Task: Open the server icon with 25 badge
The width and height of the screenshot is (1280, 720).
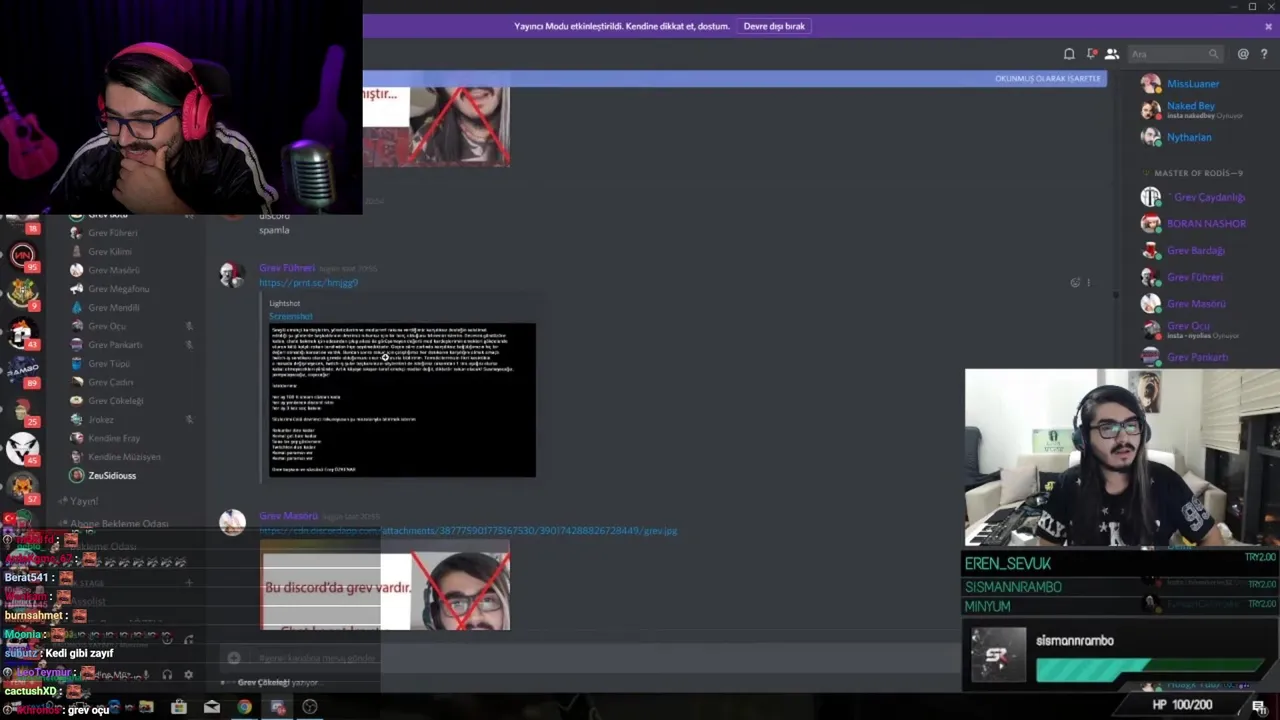Action: click(22, 410)
